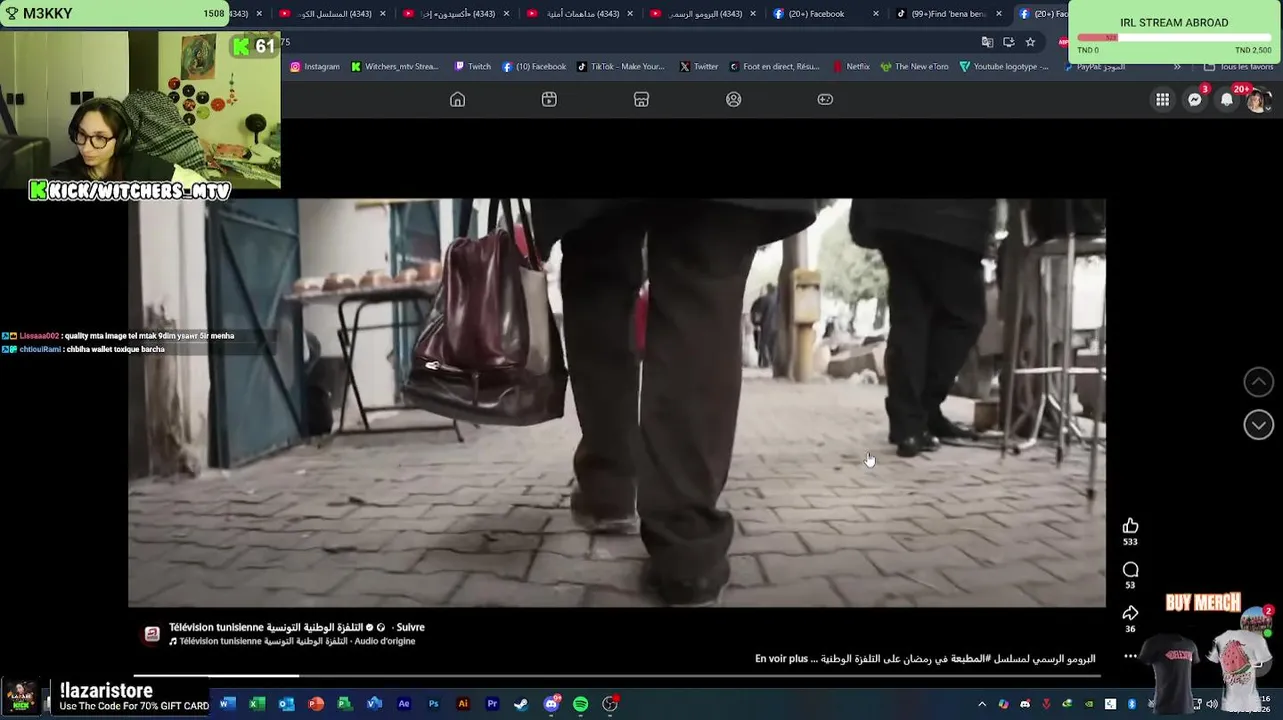Open the TikTok - Make Your bookmark
The width and height of the screenshot is (1283, 720).
pyautogui.click(x=620, y=67)
